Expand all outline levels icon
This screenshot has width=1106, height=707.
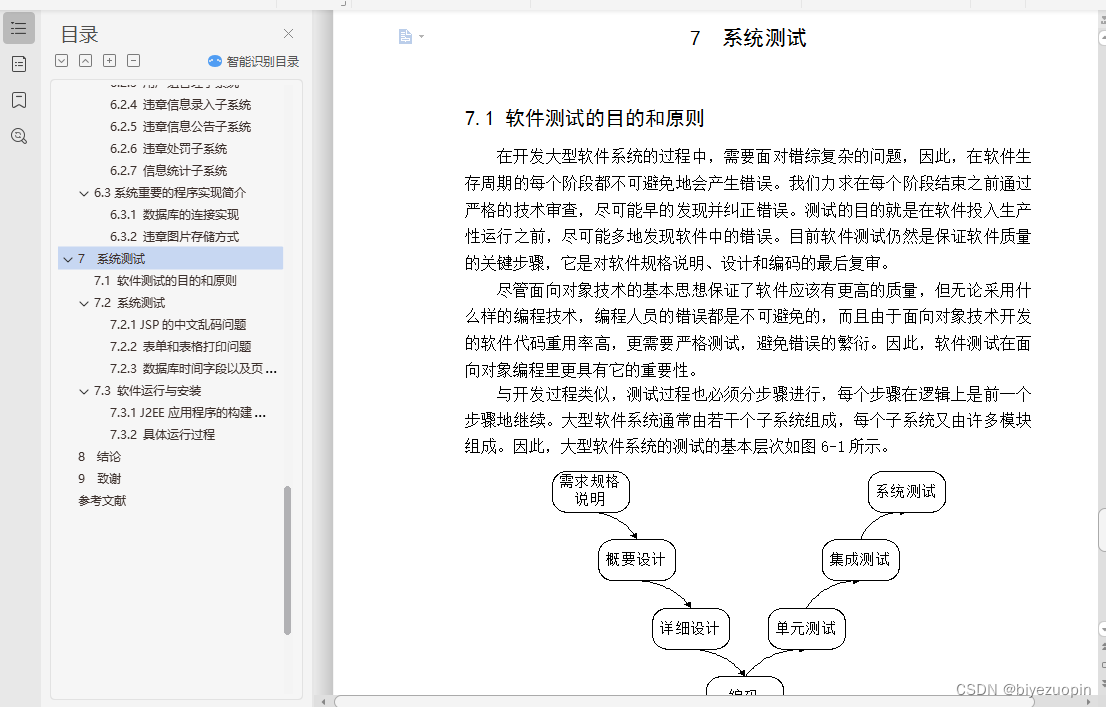tap(62, 61)
